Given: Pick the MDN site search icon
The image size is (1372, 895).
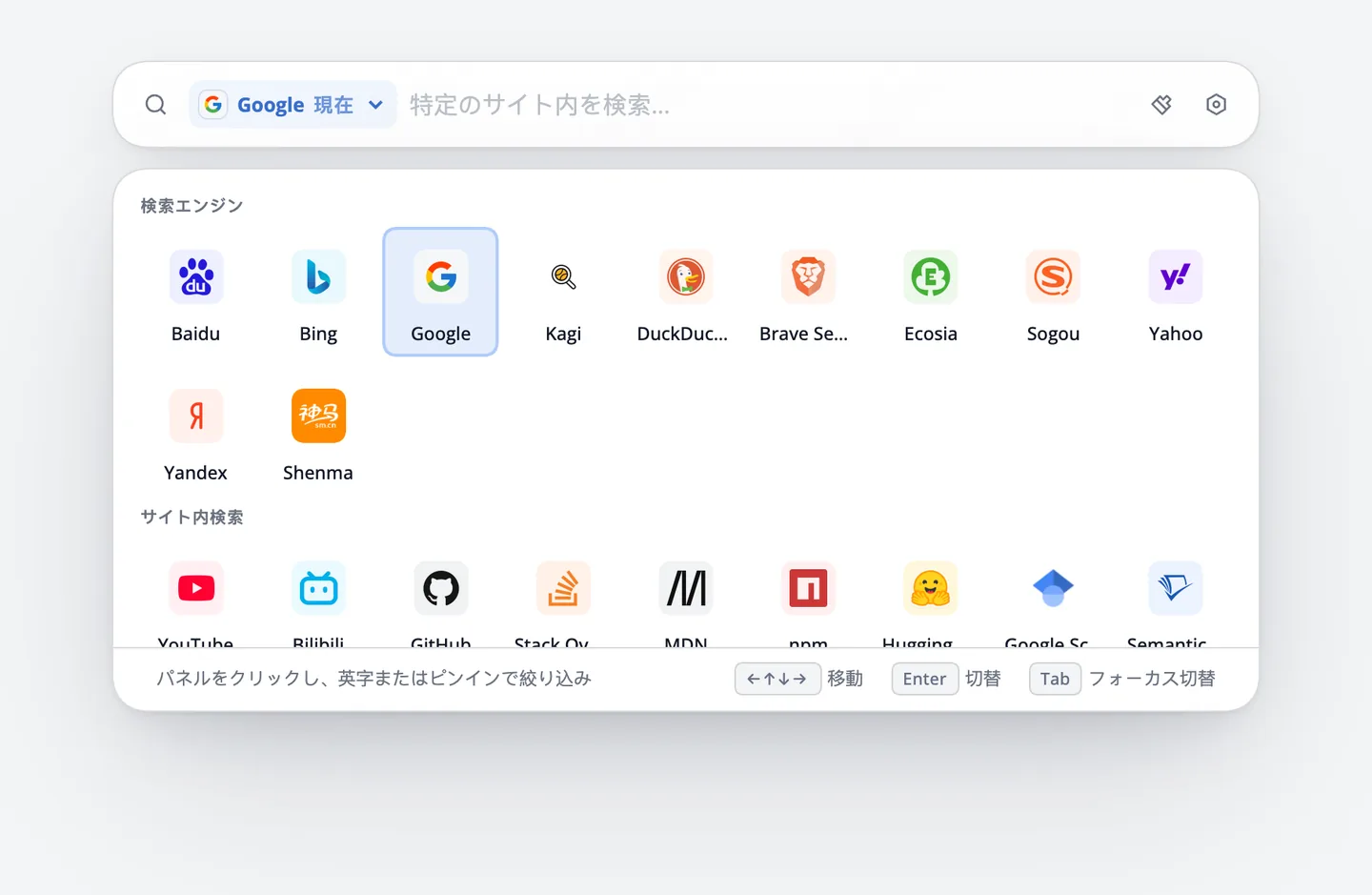Looking at the screenshot, I should (686, 588).
